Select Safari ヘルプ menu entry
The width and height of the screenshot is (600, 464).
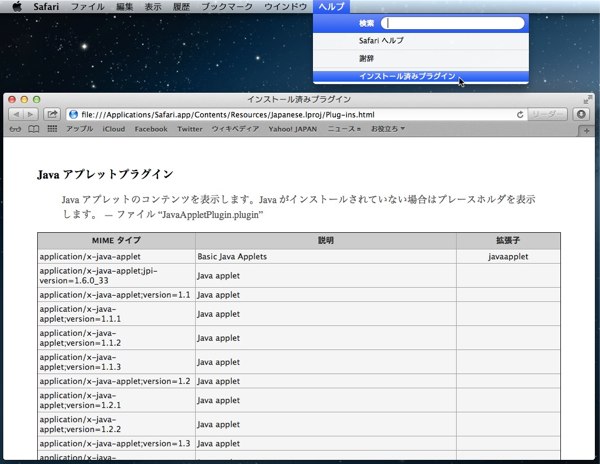click(x=421, y=41)
